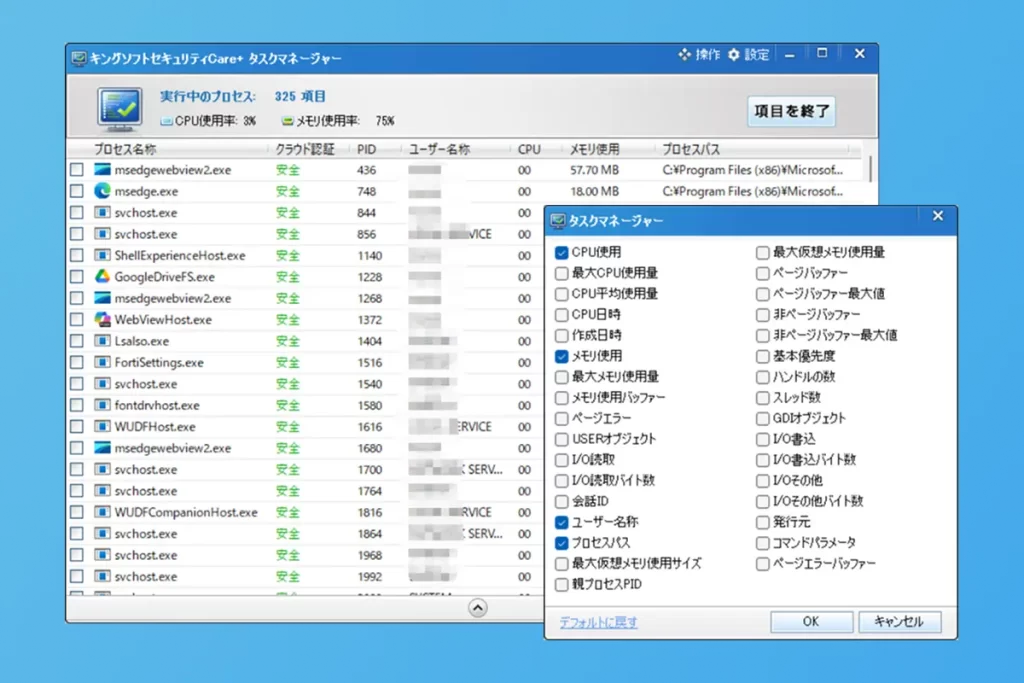The image size is (1024, 683).
Task: Click the メモリ使用率 indicator icon
Action: [x=287, y=121]
